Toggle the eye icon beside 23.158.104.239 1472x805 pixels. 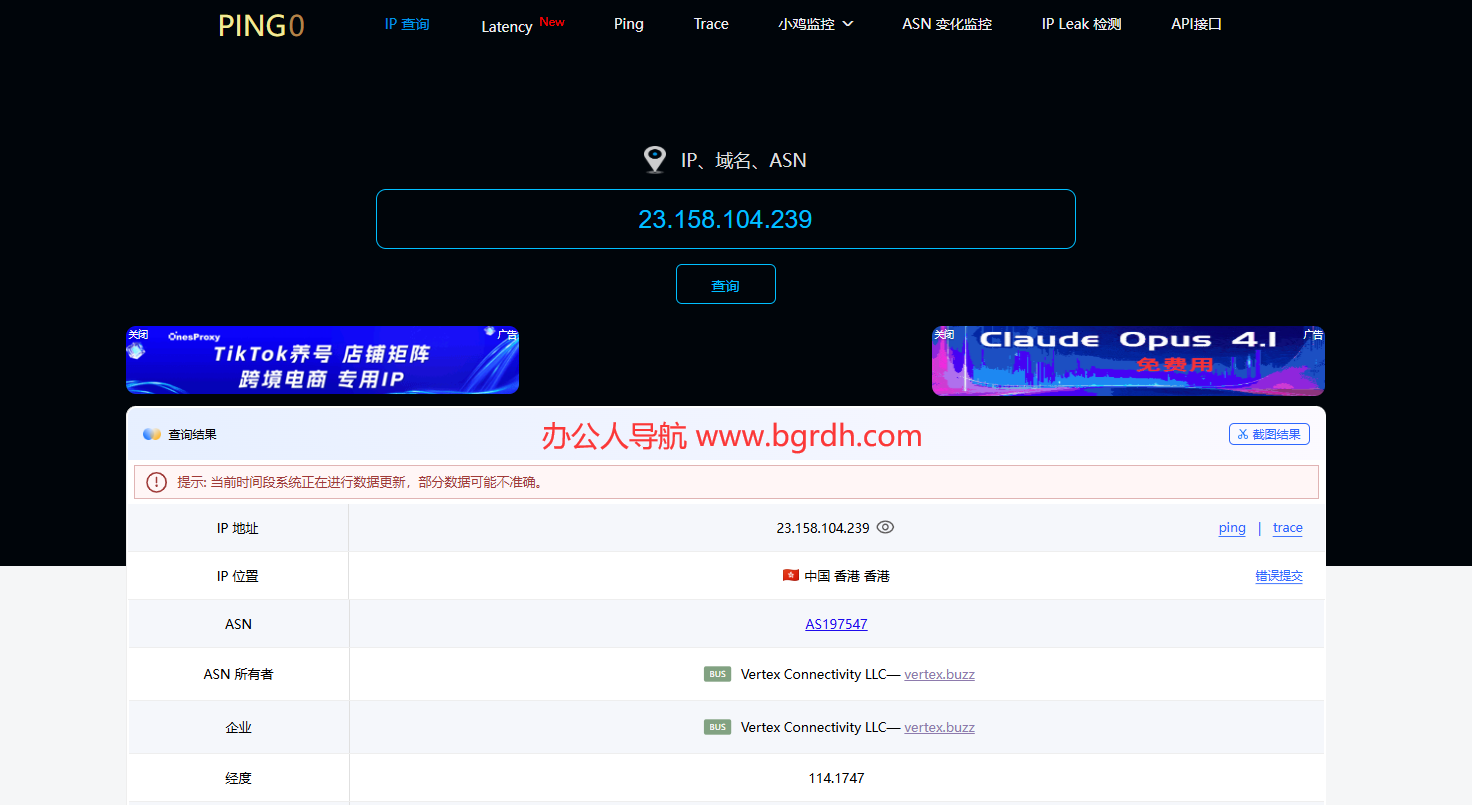(884, 527)
